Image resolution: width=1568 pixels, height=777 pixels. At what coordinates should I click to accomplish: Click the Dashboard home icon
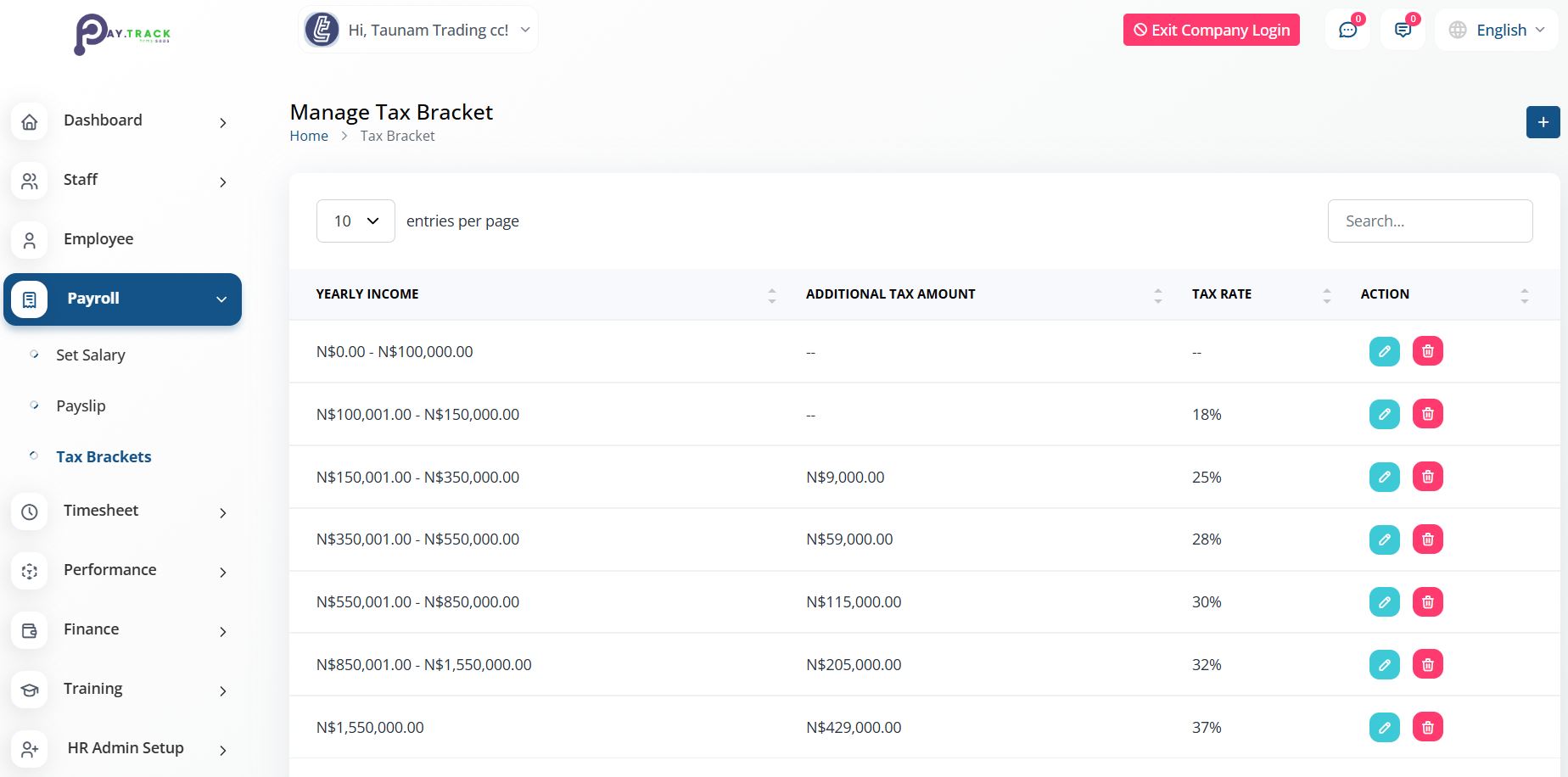pos(30,121)
